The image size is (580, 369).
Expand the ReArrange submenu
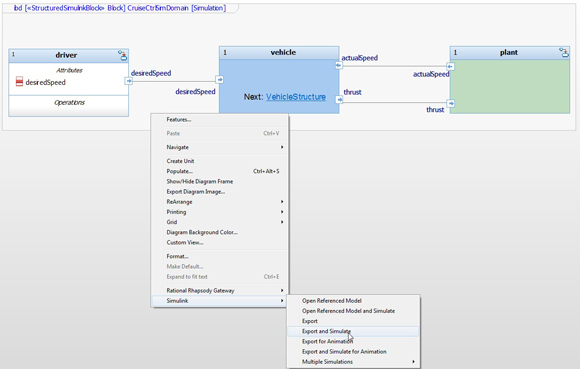point(220,202)
